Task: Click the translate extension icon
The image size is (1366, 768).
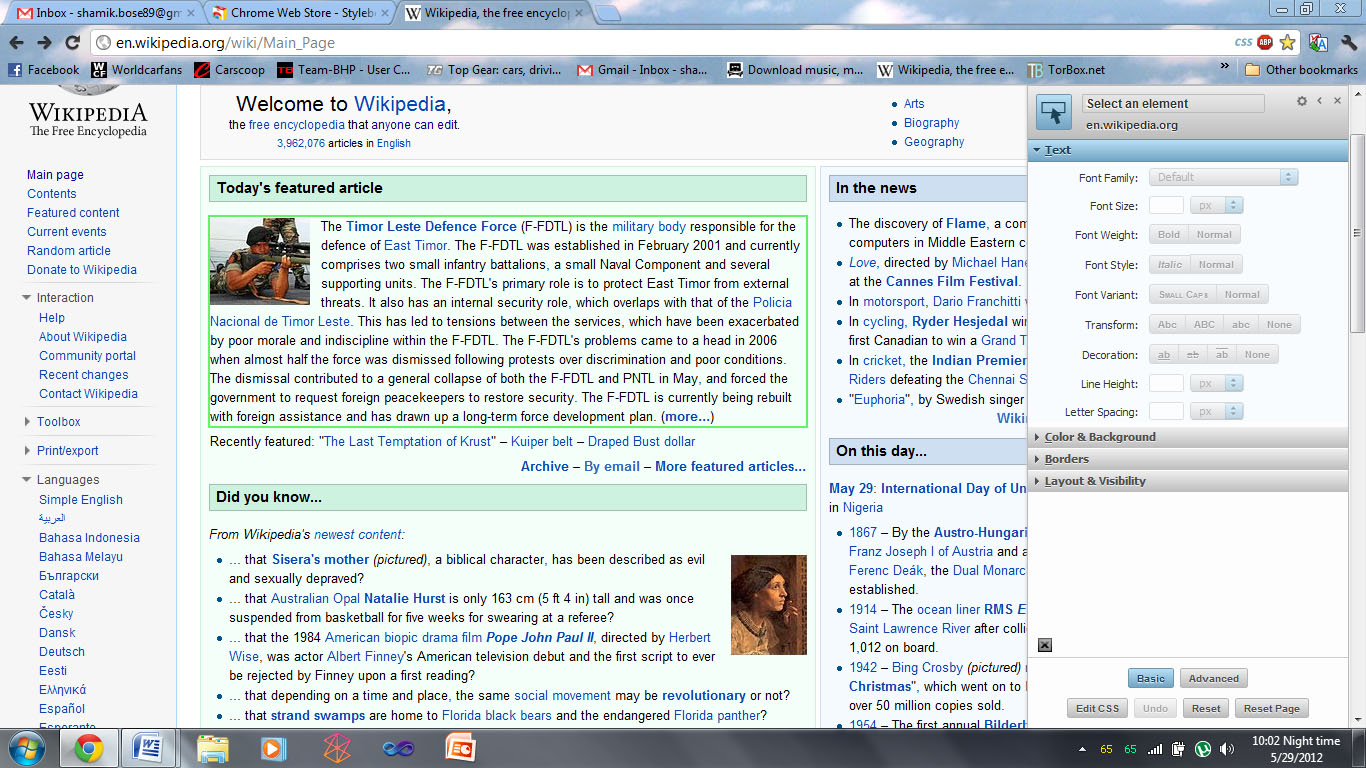Action: (x=1318, y=42)
